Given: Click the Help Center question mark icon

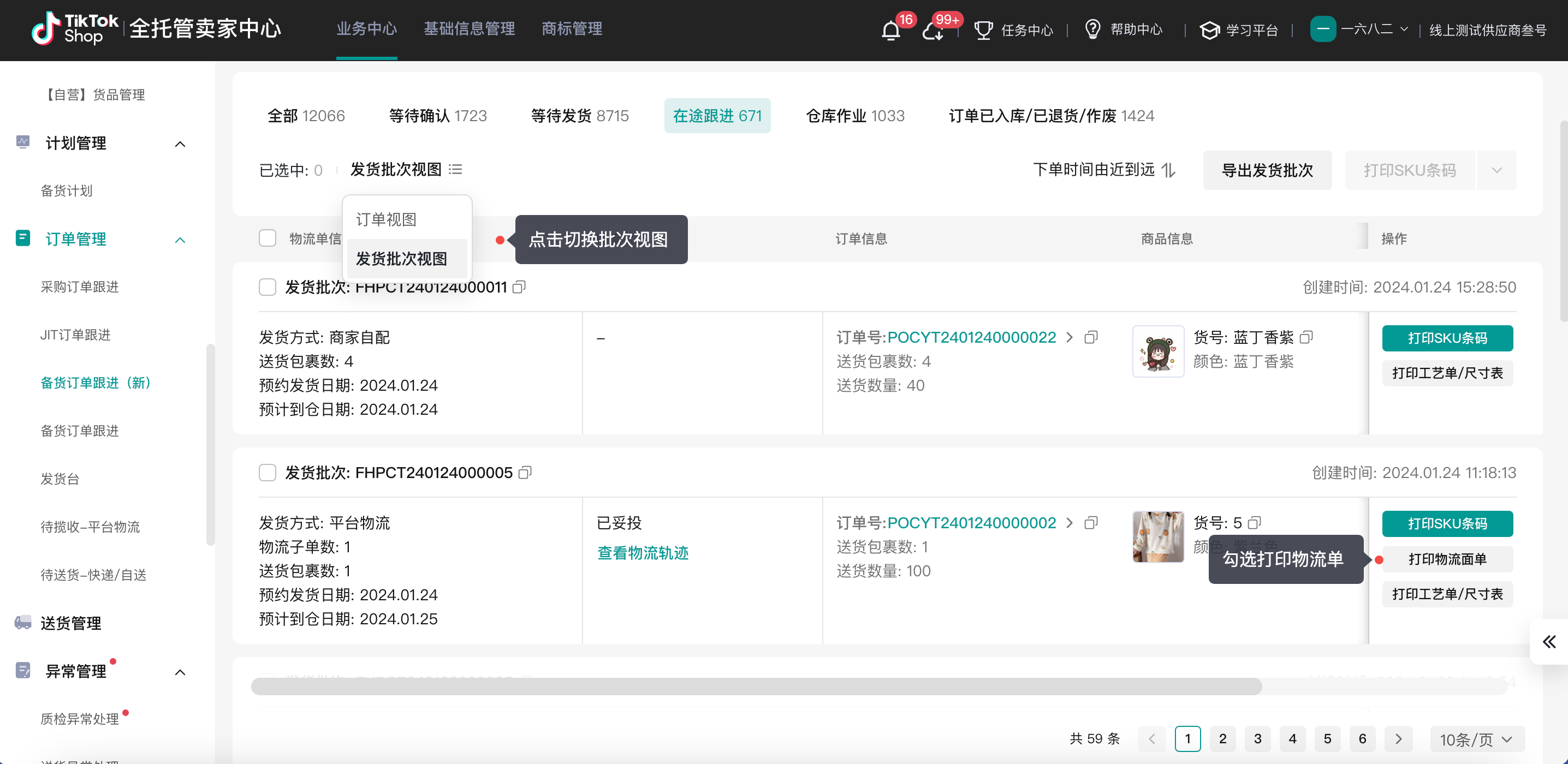Looking at the screenshot, I should point(1092,29).
